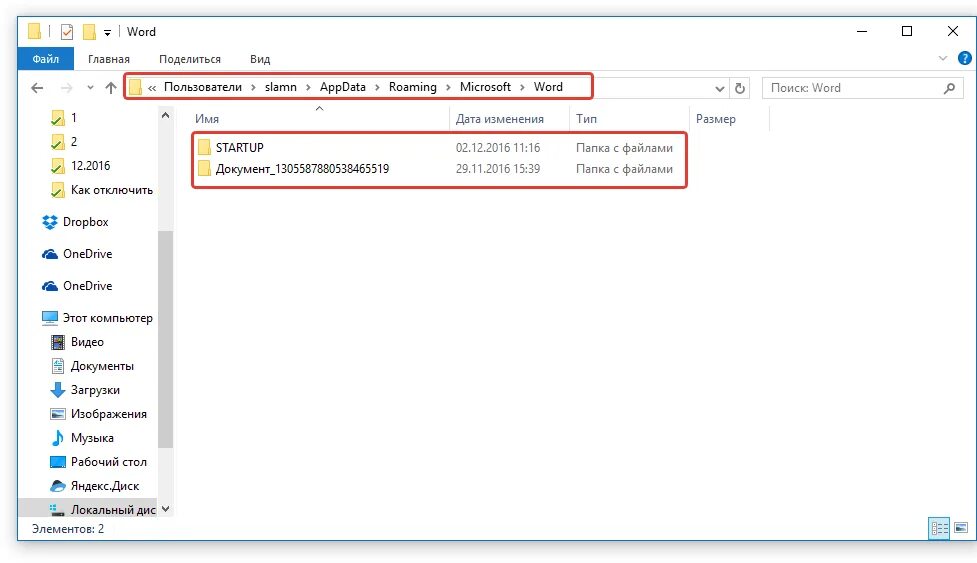The image size is (977, 563).
Task: Expand chevron after Пользователи in breadcrumb
Action: [253, 88]
